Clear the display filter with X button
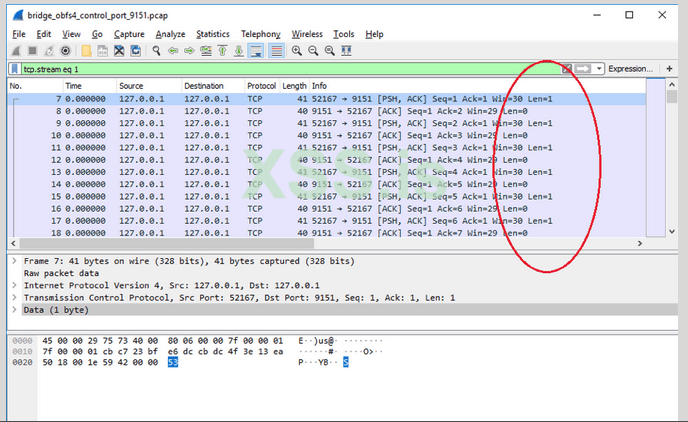The image size is (688, 422). (x=567, y=69)
